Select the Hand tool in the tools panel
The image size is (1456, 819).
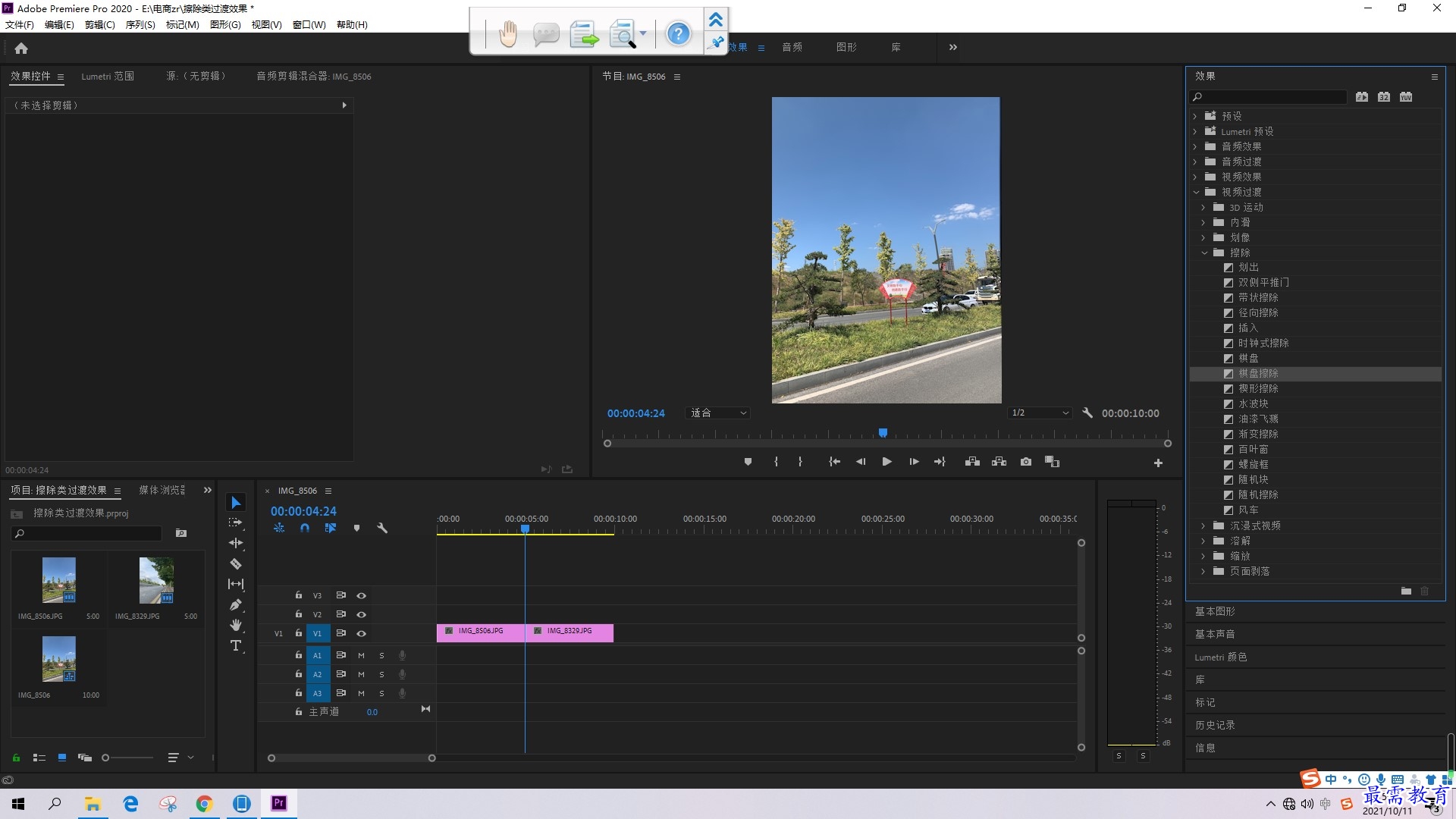[x=236, y=625]
